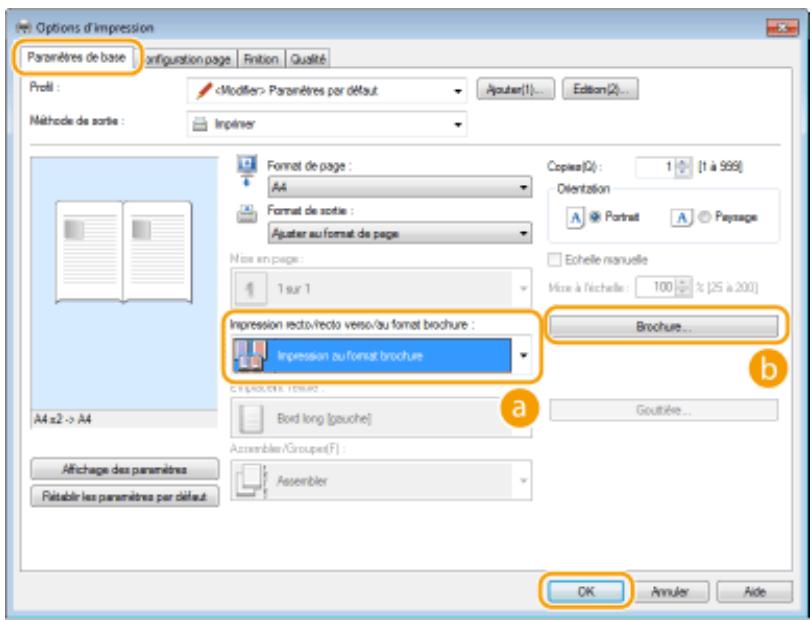Click the Format de sortie printer icon

247,214
